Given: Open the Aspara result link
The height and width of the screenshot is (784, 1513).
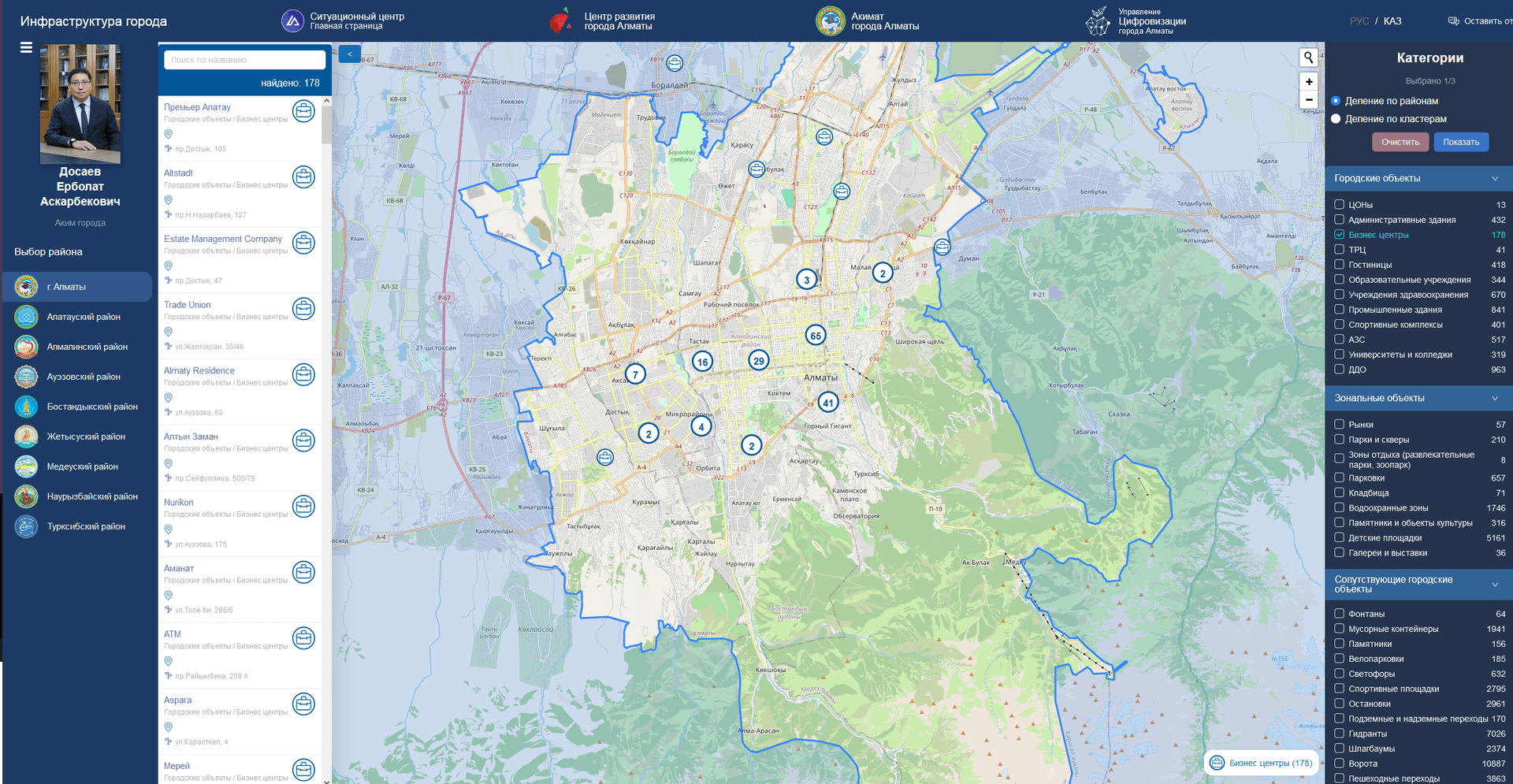Looking at the screenshot, I should point(177,700).
